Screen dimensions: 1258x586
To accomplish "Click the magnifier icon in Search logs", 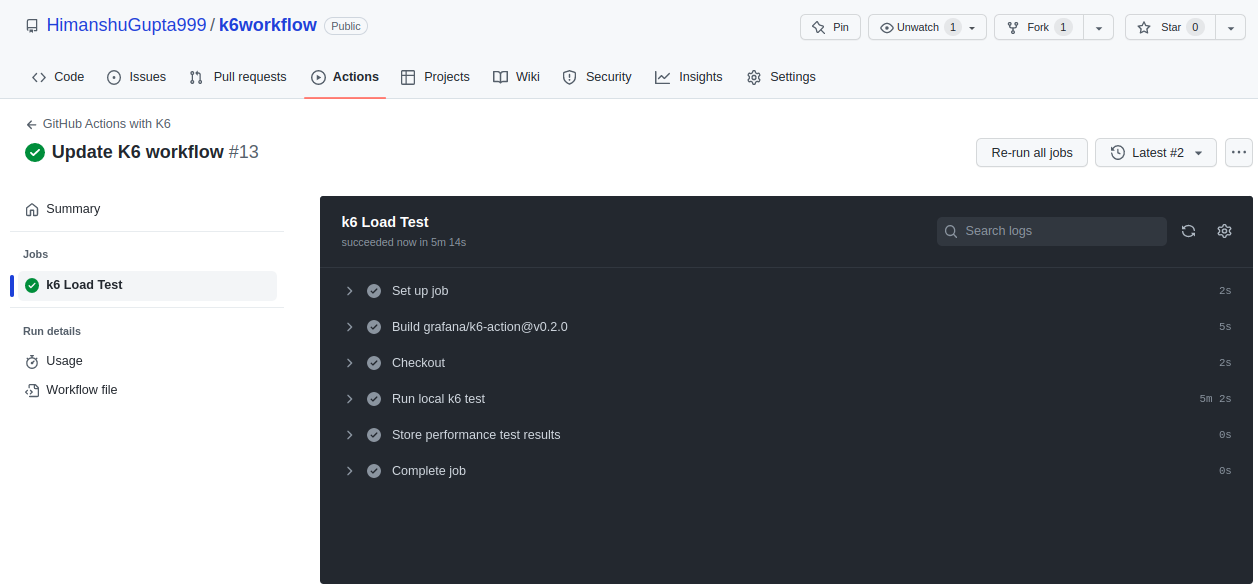I will [x=952, y=231].
